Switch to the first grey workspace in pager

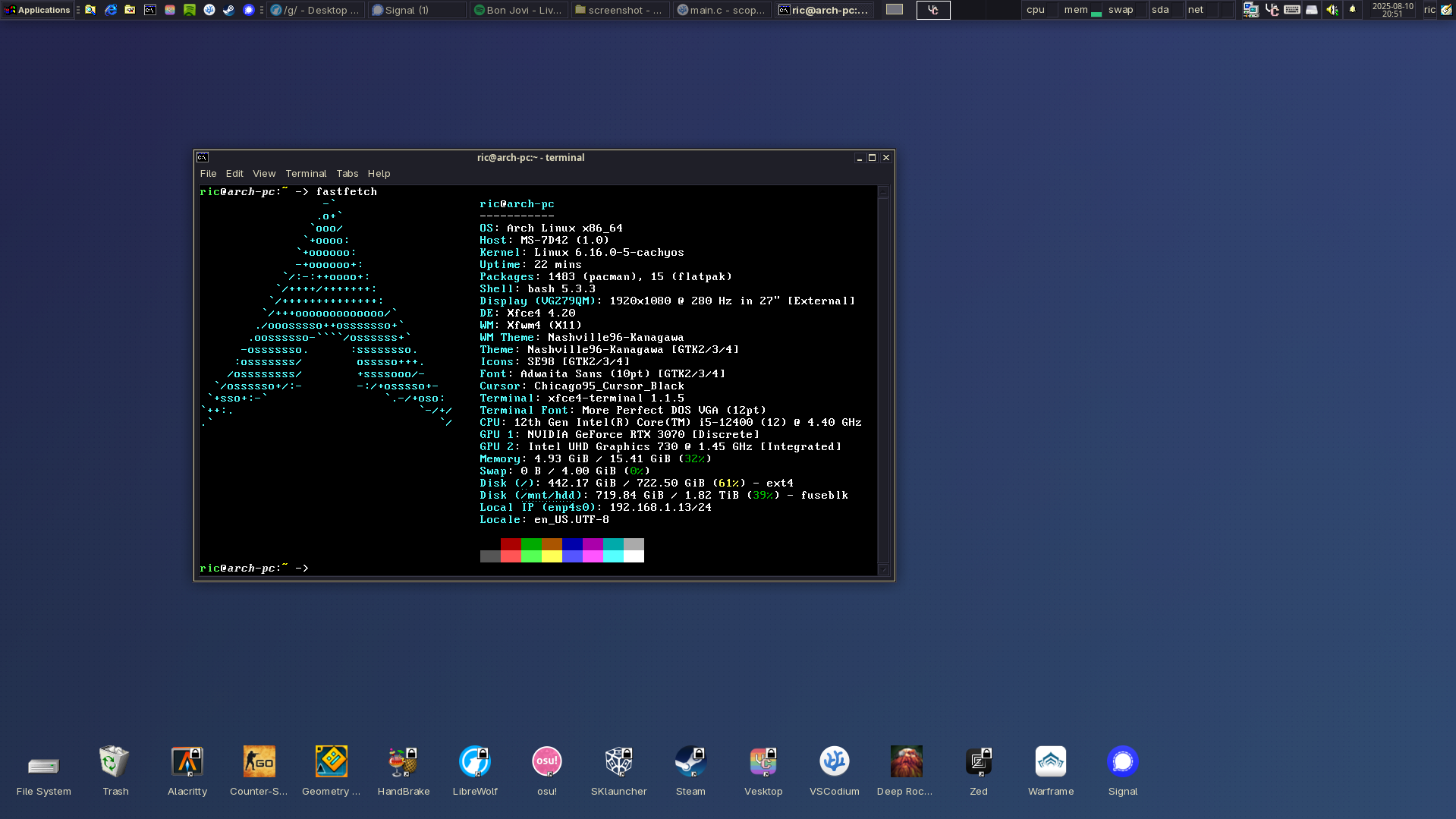click(895, 10)
